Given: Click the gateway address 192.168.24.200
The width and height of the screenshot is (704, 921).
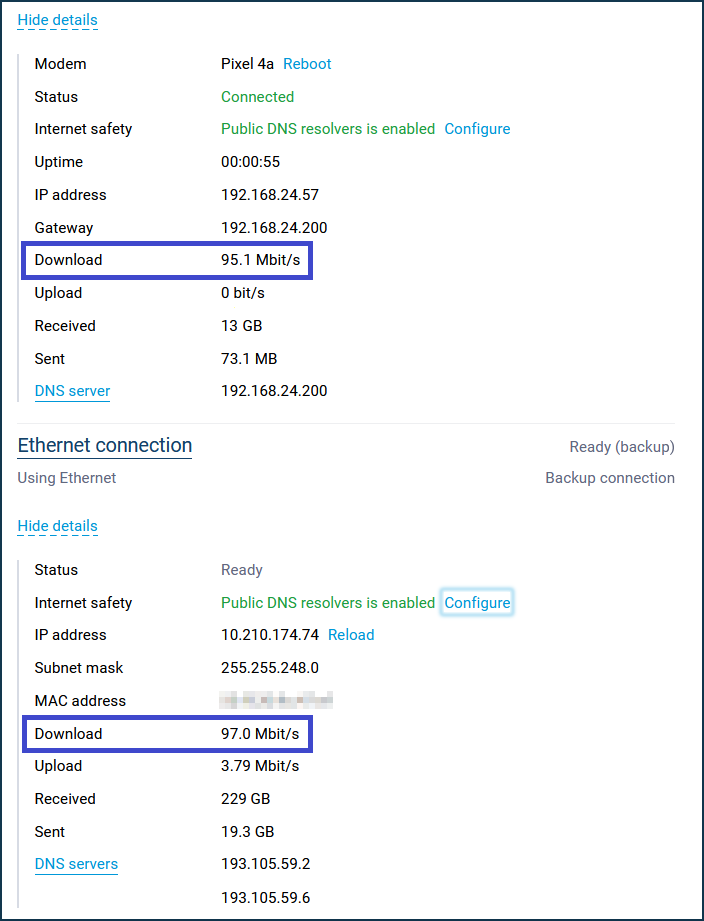Looking at the screenshot, I should pos(274,228).
